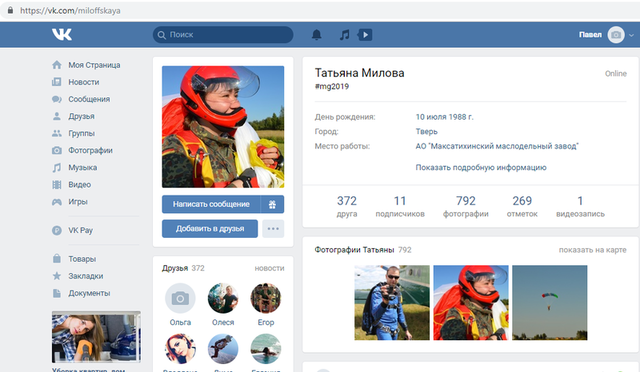Viewport: 640px width, 372px height.
Task: Open notifications bell icon
Action: point(316,35)
